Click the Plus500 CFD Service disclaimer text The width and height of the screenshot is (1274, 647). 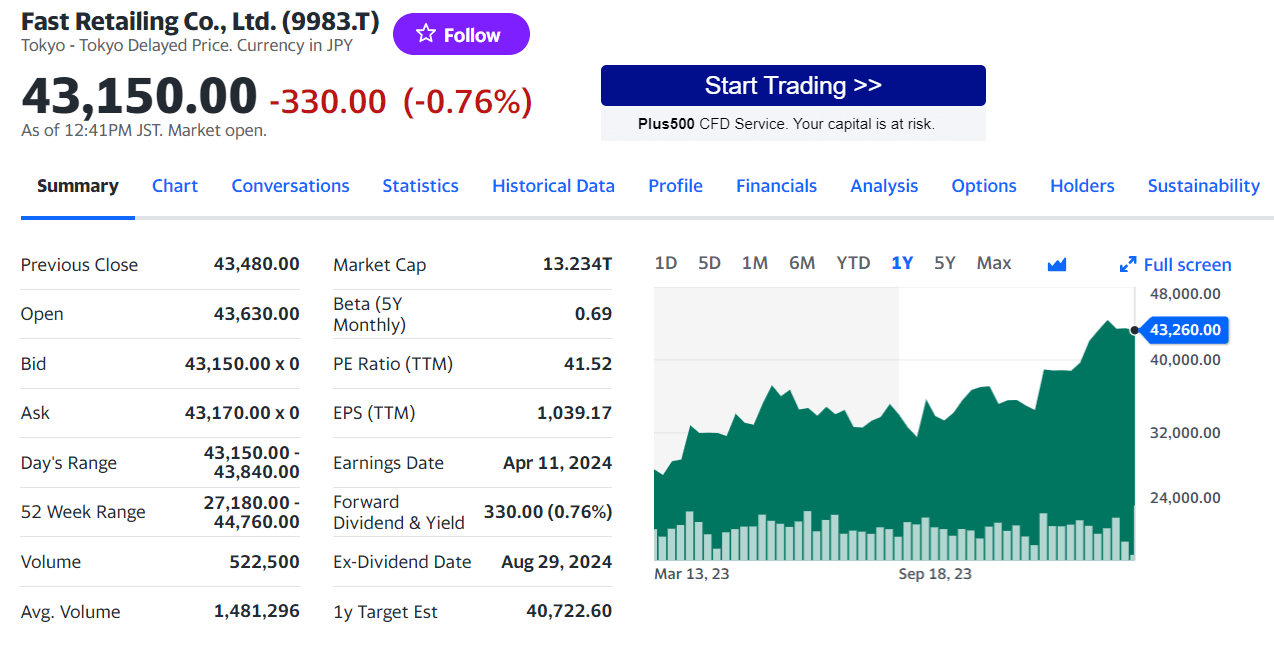click(x=786, y=124)
